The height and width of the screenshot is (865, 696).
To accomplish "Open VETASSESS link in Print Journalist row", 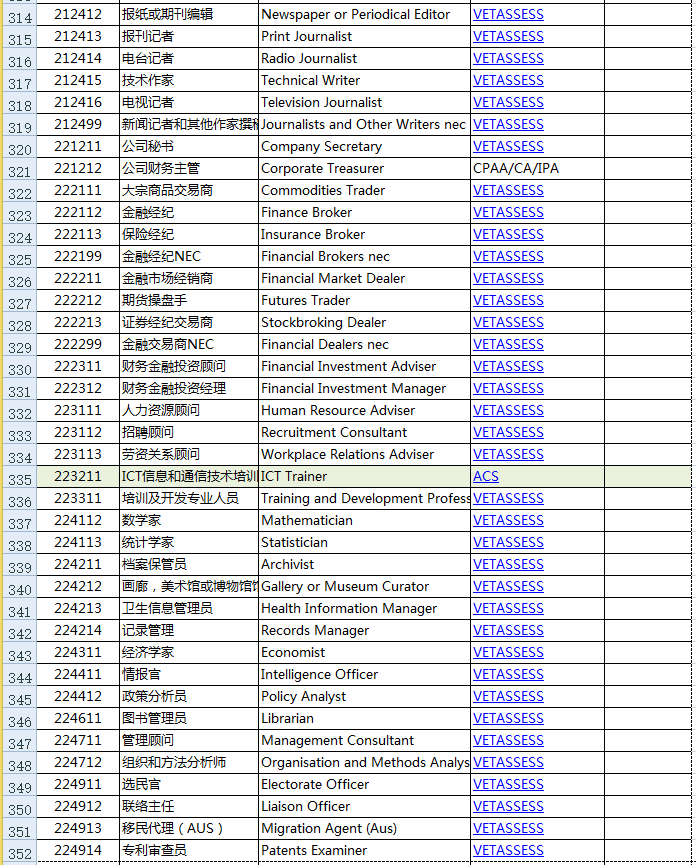I will 508,37.
